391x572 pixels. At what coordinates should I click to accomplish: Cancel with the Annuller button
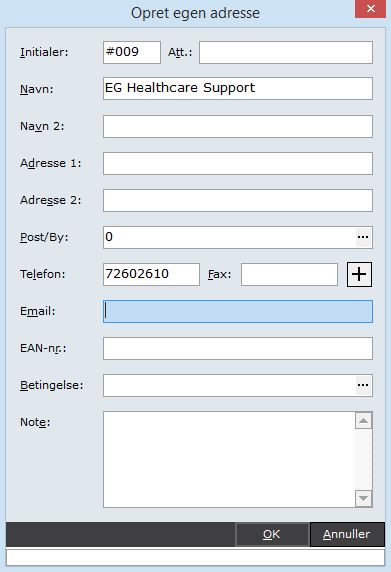pyautogui.click(x=347, y=534)
